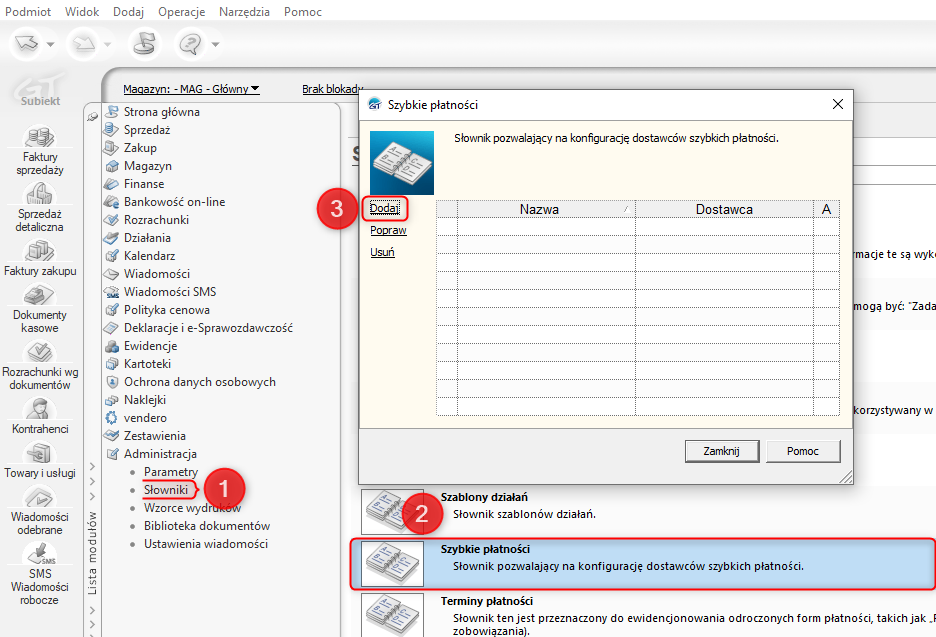
Task: Select Sprzedaż module
Action: pyautogui.click(x=147, y=130)
